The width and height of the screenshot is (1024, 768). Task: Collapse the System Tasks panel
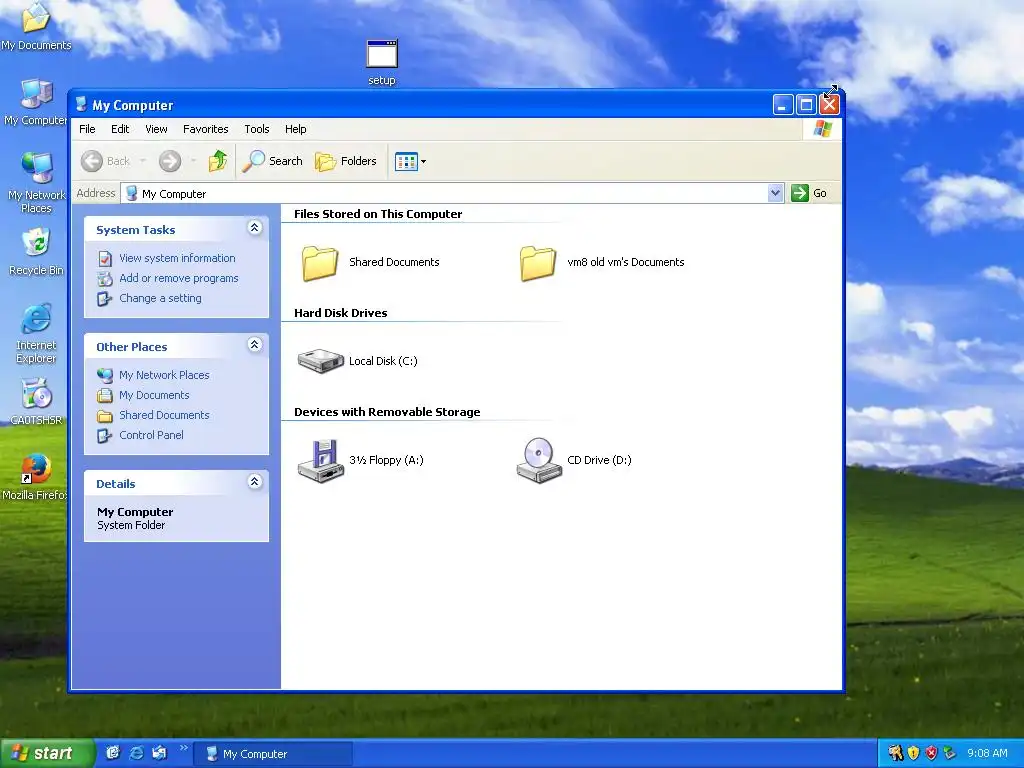tap(255, 227)
